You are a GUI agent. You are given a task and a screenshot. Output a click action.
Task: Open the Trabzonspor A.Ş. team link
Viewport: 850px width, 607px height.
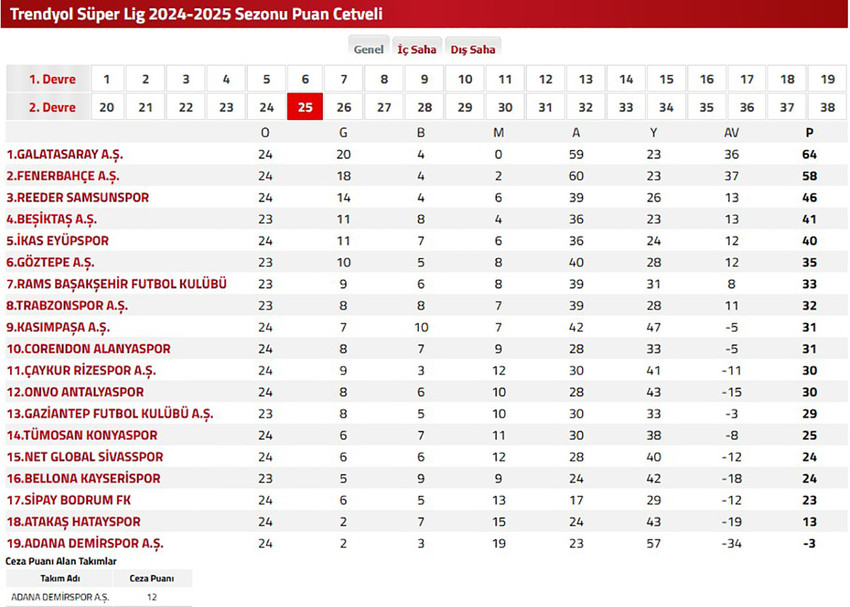67,306
